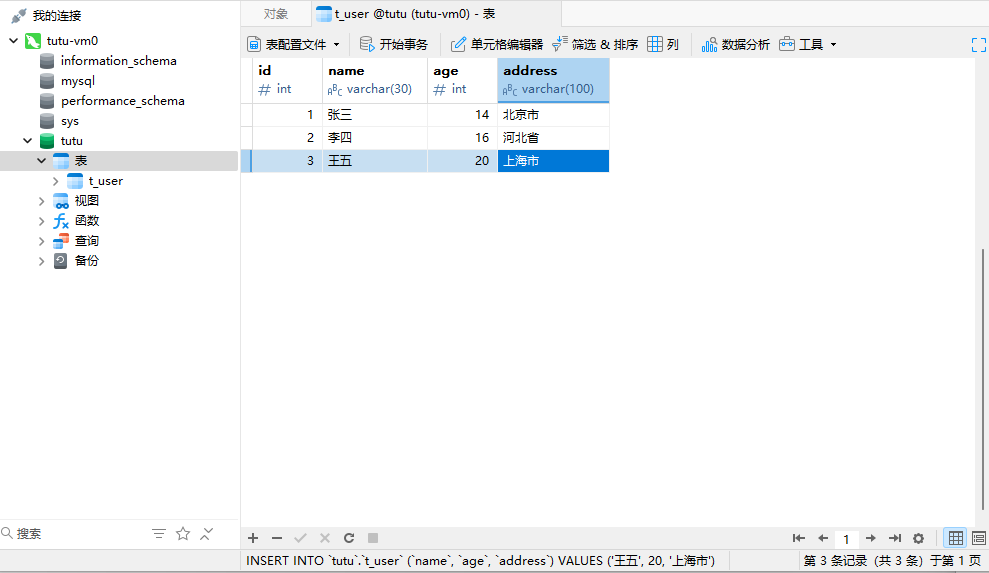Click the favorites star icon
Image resolution: width=989 pixels, height=573 pixels.
coord(183,534)
